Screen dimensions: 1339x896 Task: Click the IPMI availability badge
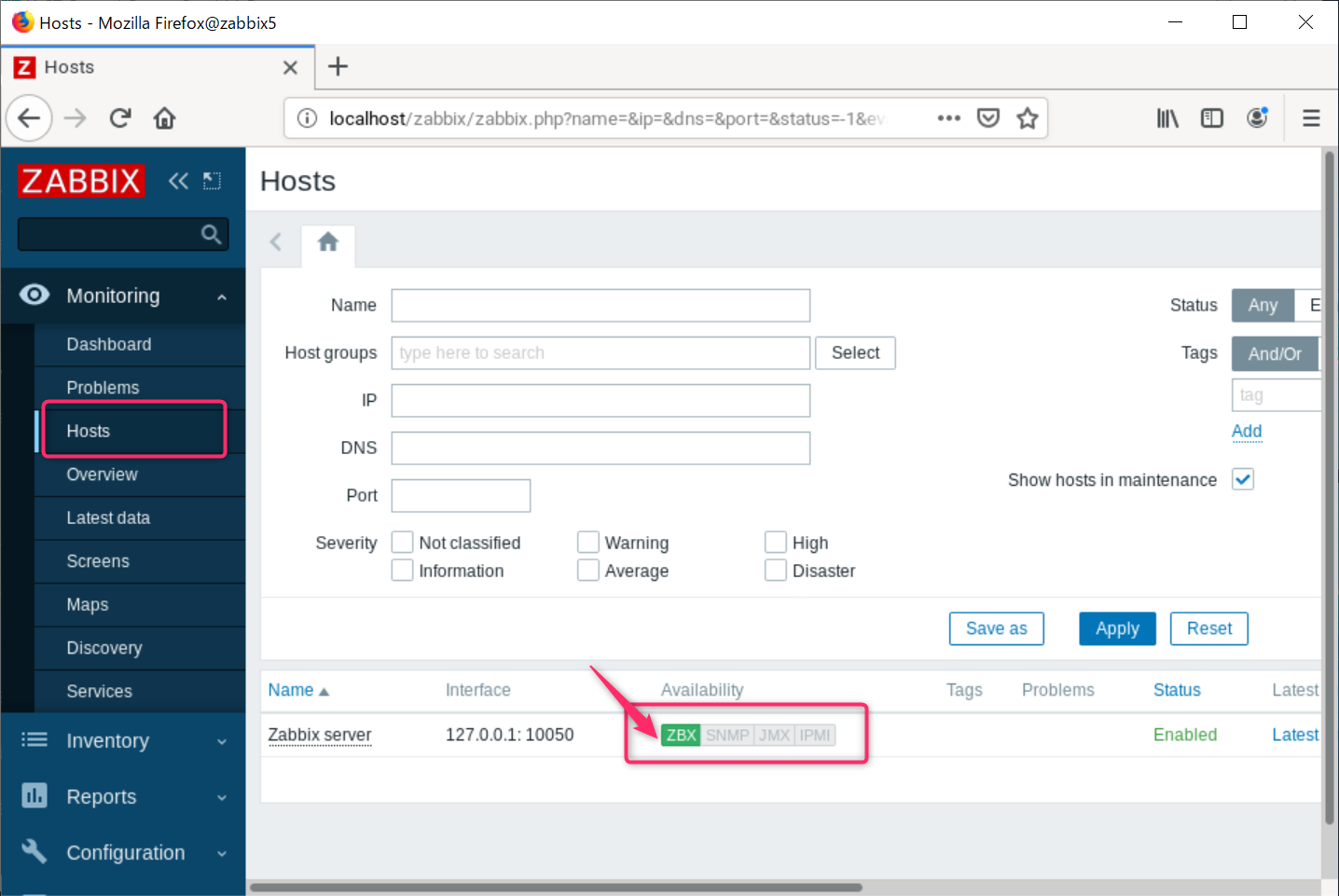point(815,735)
